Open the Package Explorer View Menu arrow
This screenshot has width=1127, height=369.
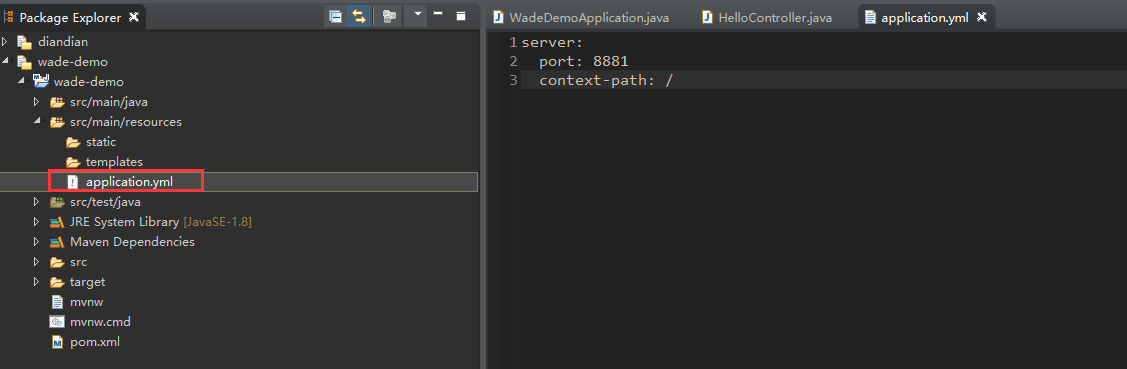coord(418,14)
